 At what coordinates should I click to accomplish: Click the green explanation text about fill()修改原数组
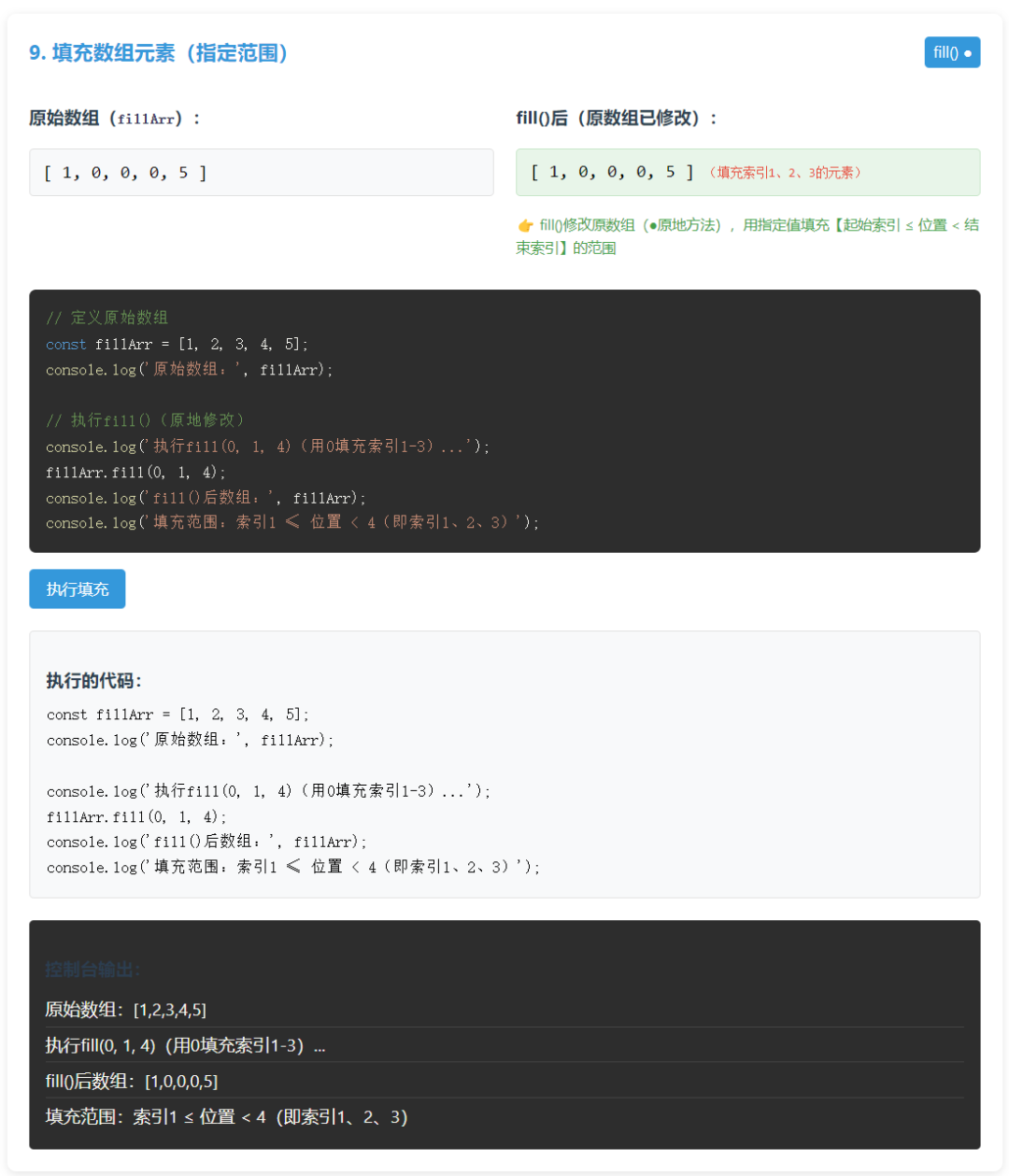(x=747, y=236)
